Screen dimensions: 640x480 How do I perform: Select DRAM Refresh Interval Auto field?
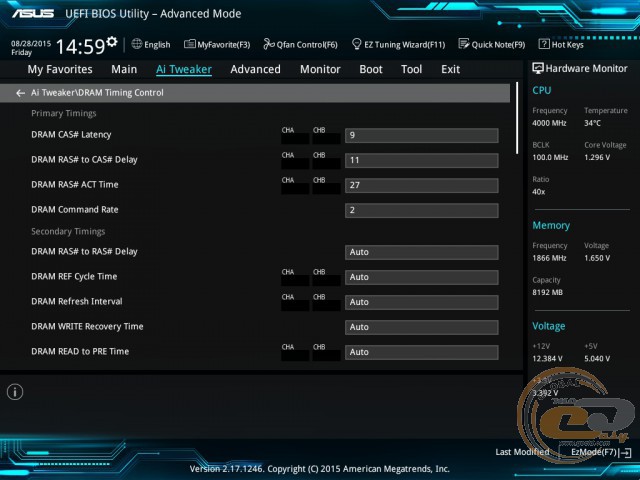422,302
